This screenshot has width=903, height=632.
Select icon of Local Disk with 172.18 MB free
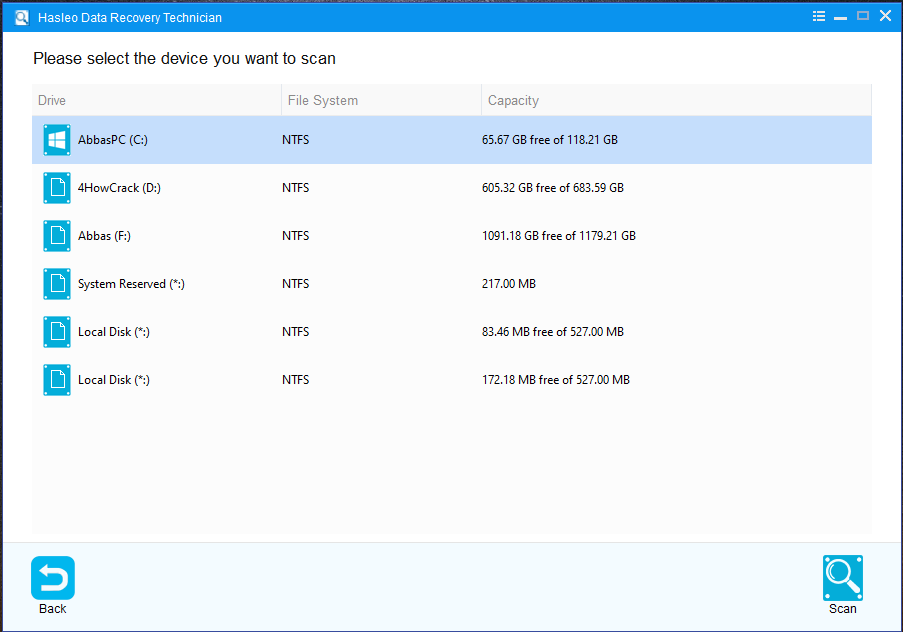click(x=57, y=380)
